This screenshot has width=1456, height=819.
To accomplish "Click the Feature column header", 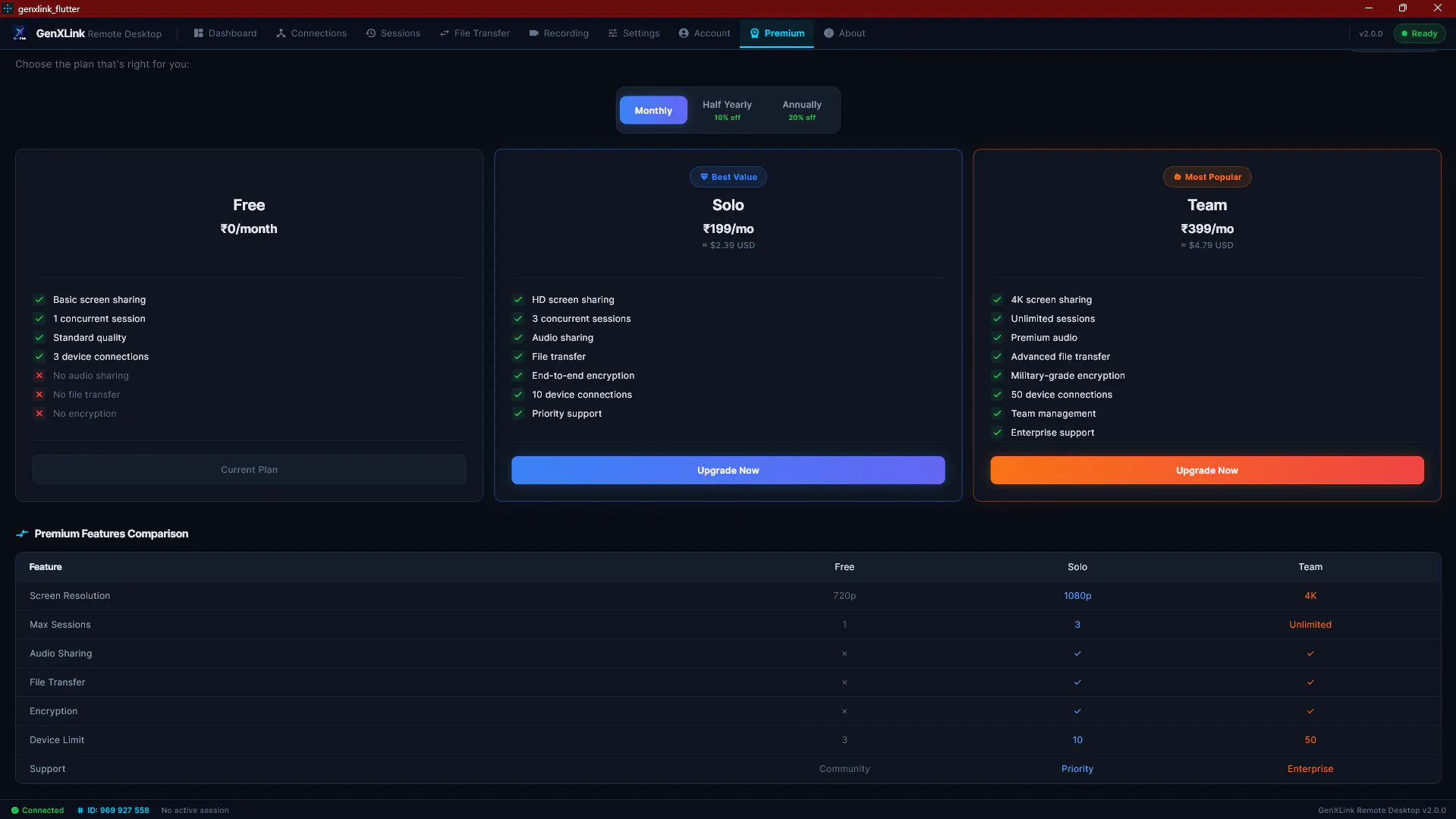I will click(46, 567).
